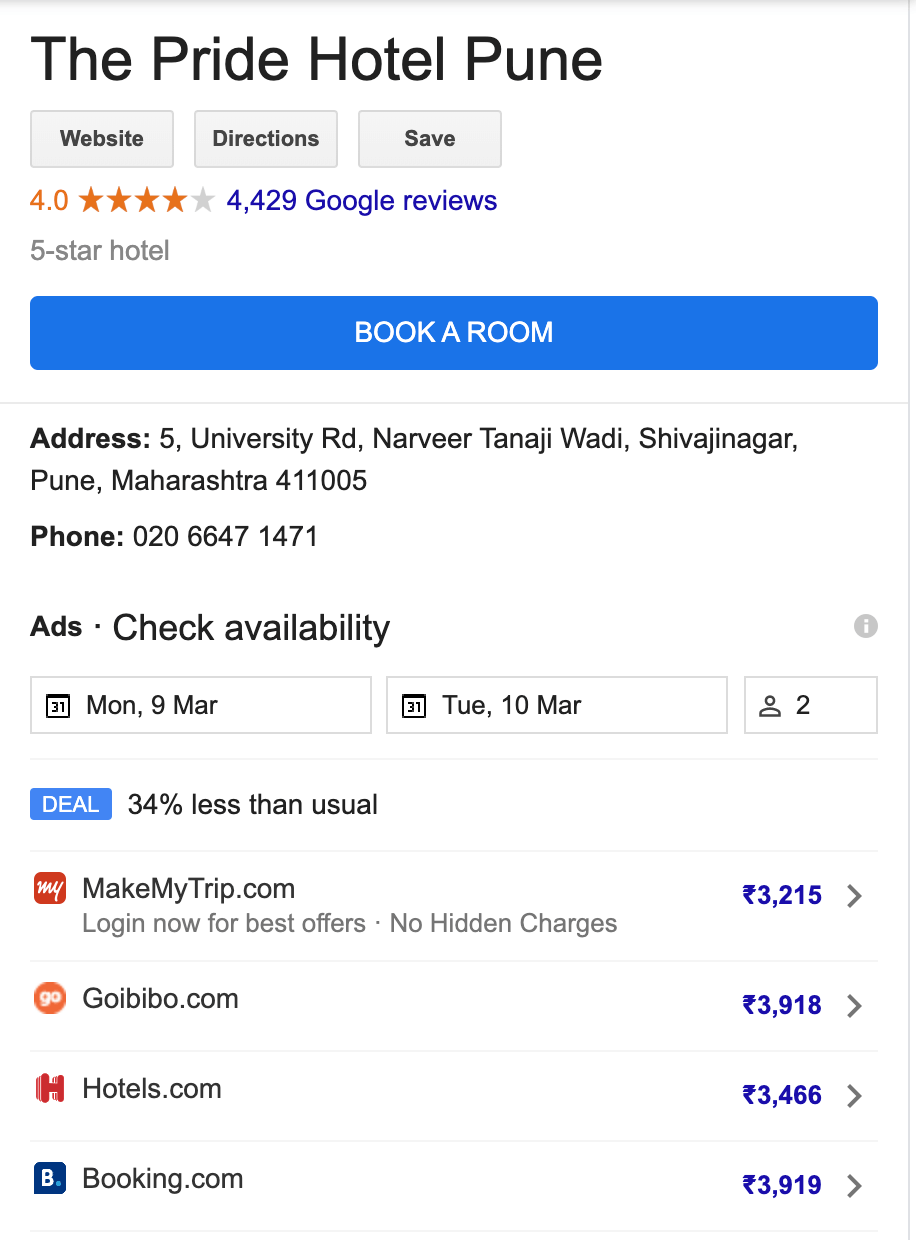916x1240 pixels.
Task: Open the Goibibo offer chevron
Action: pos(854,1006)
